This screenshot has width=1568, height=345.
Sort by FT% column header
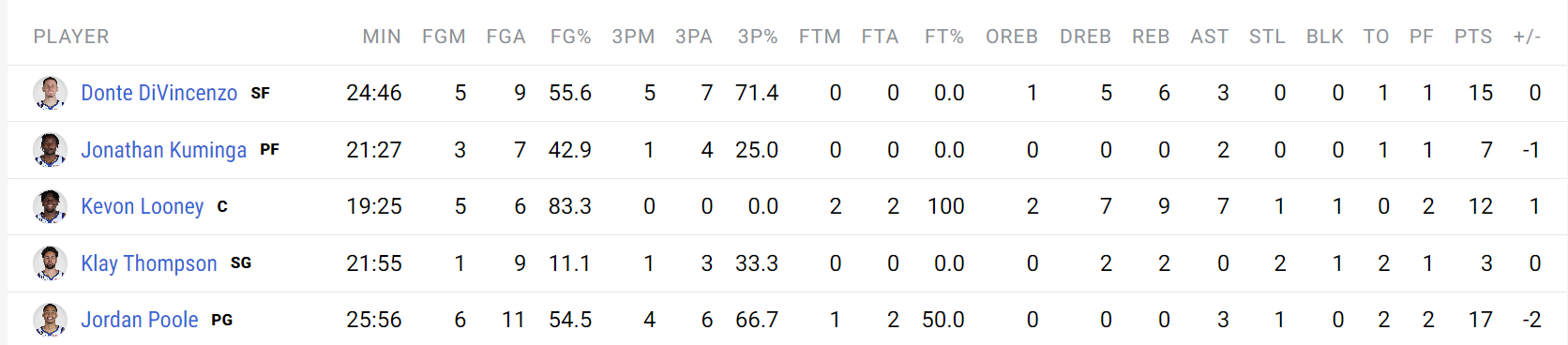coord(944,37)
